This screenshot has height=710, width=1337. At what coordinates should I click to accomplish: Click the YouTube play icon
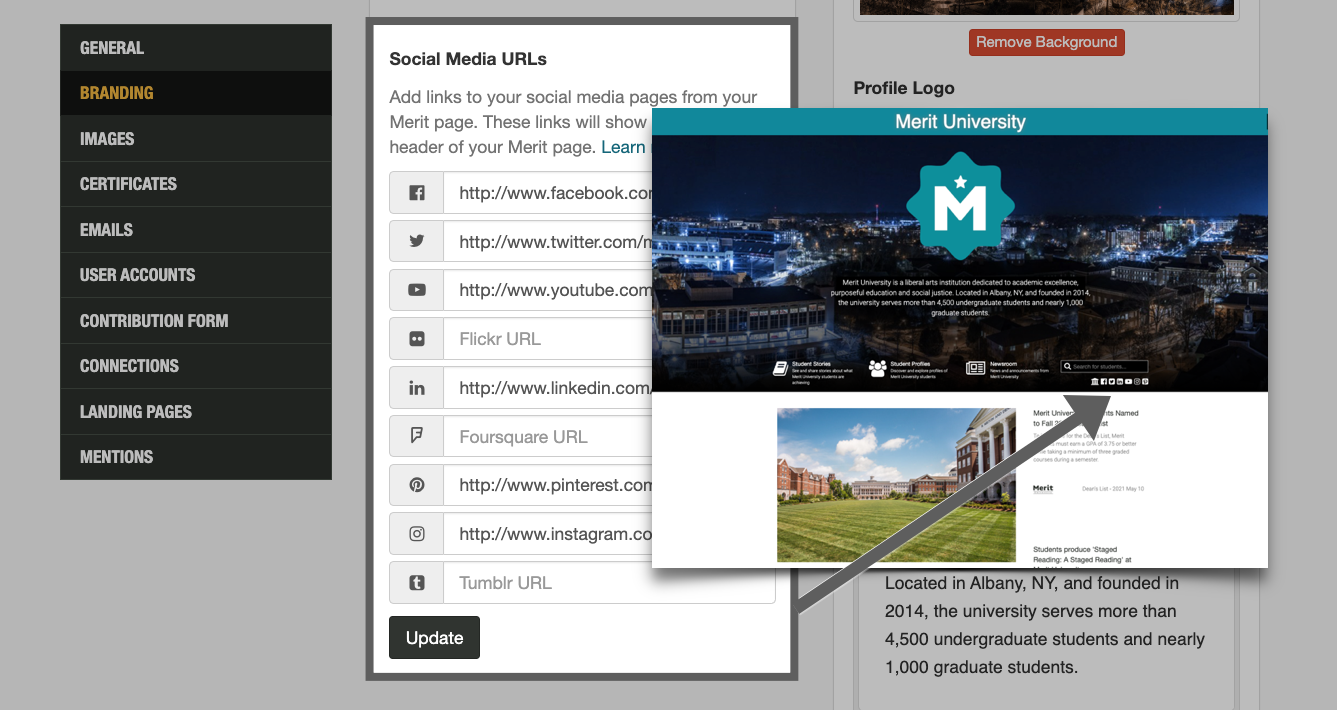click(x=417, y=290)
